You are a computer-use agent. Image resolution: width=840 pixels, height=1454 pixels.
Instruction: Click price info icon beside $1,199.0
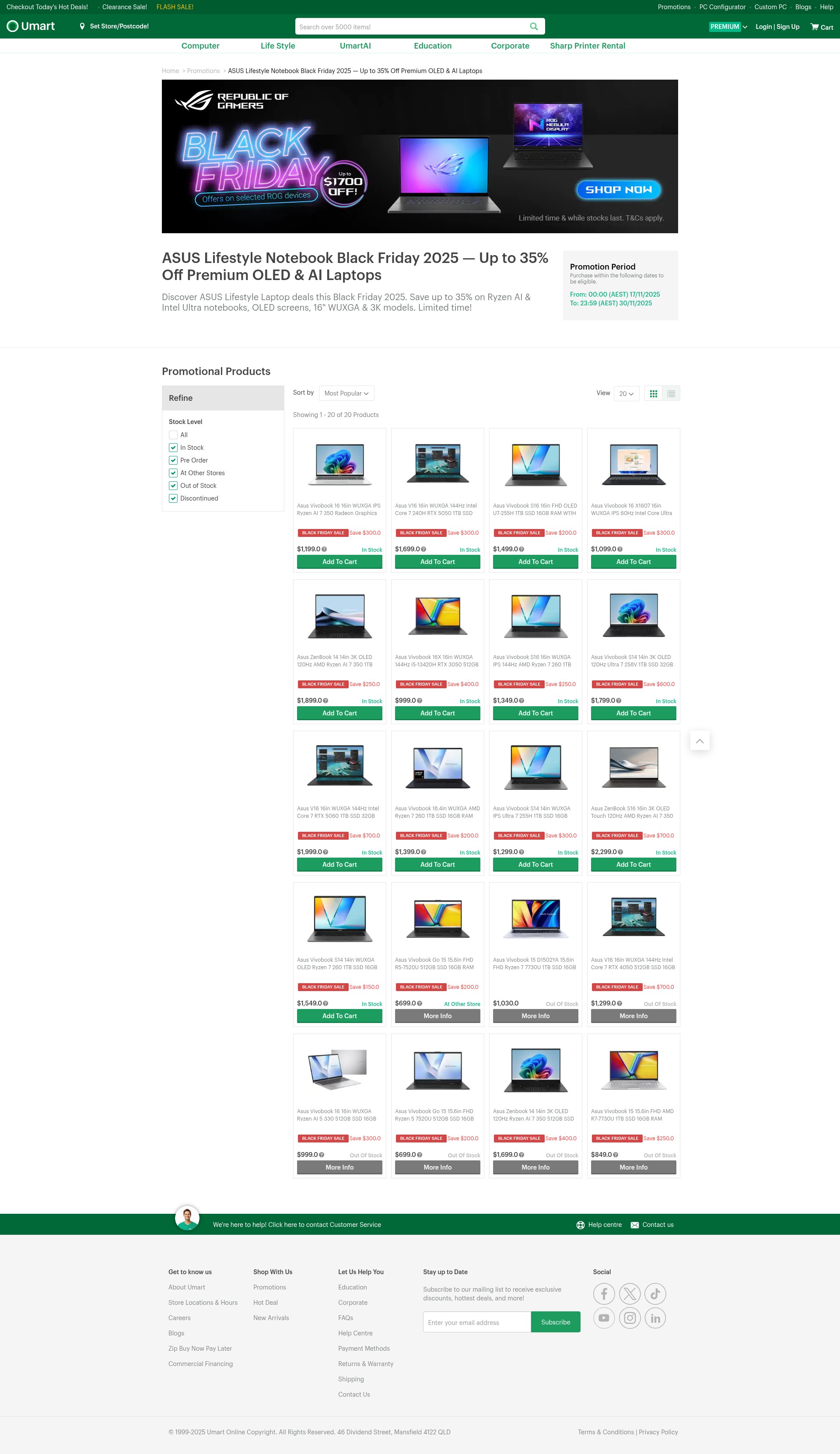tap(324, 549)
